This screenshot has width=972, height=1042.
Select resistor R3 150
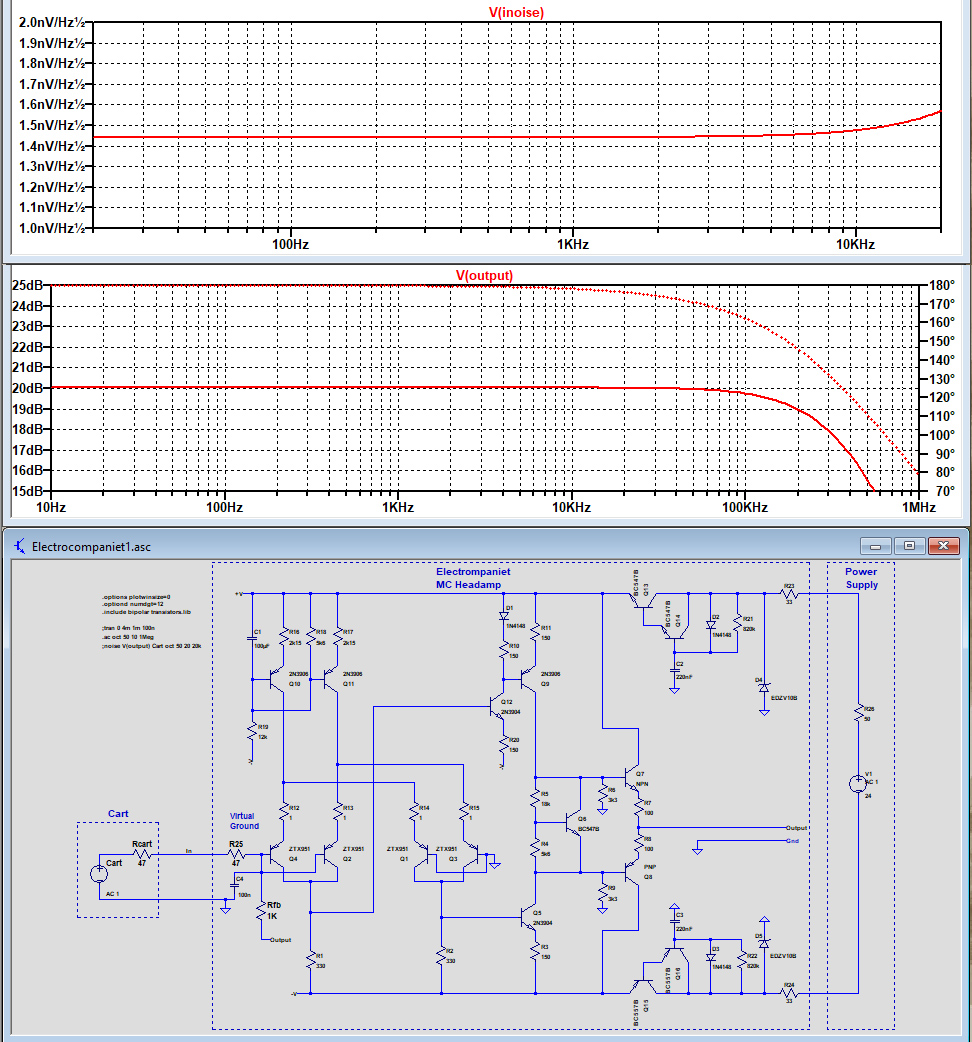535,952
